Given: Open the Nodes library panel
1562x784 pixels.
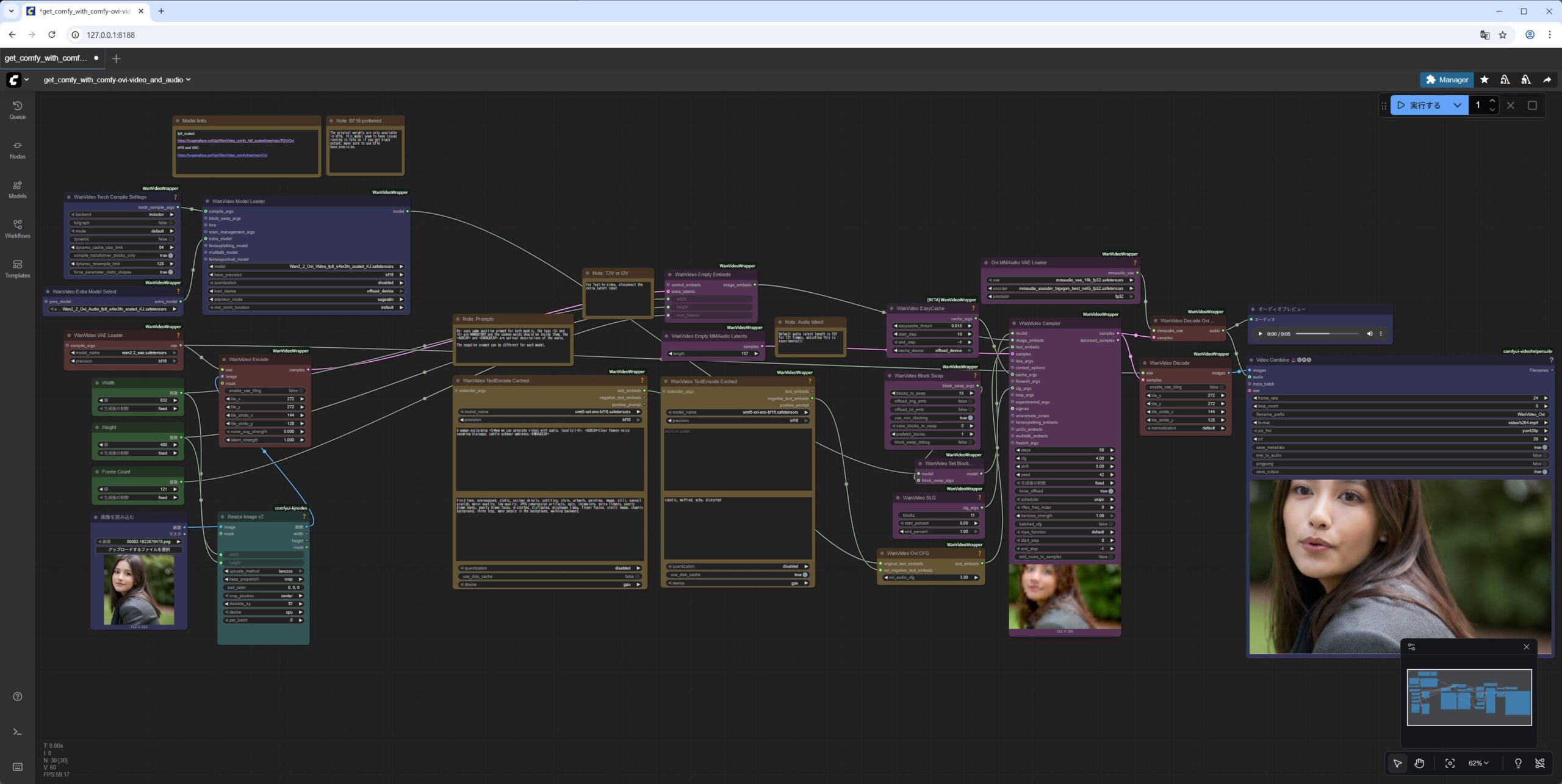Looking at the screenshot, I should coord(17,149).
